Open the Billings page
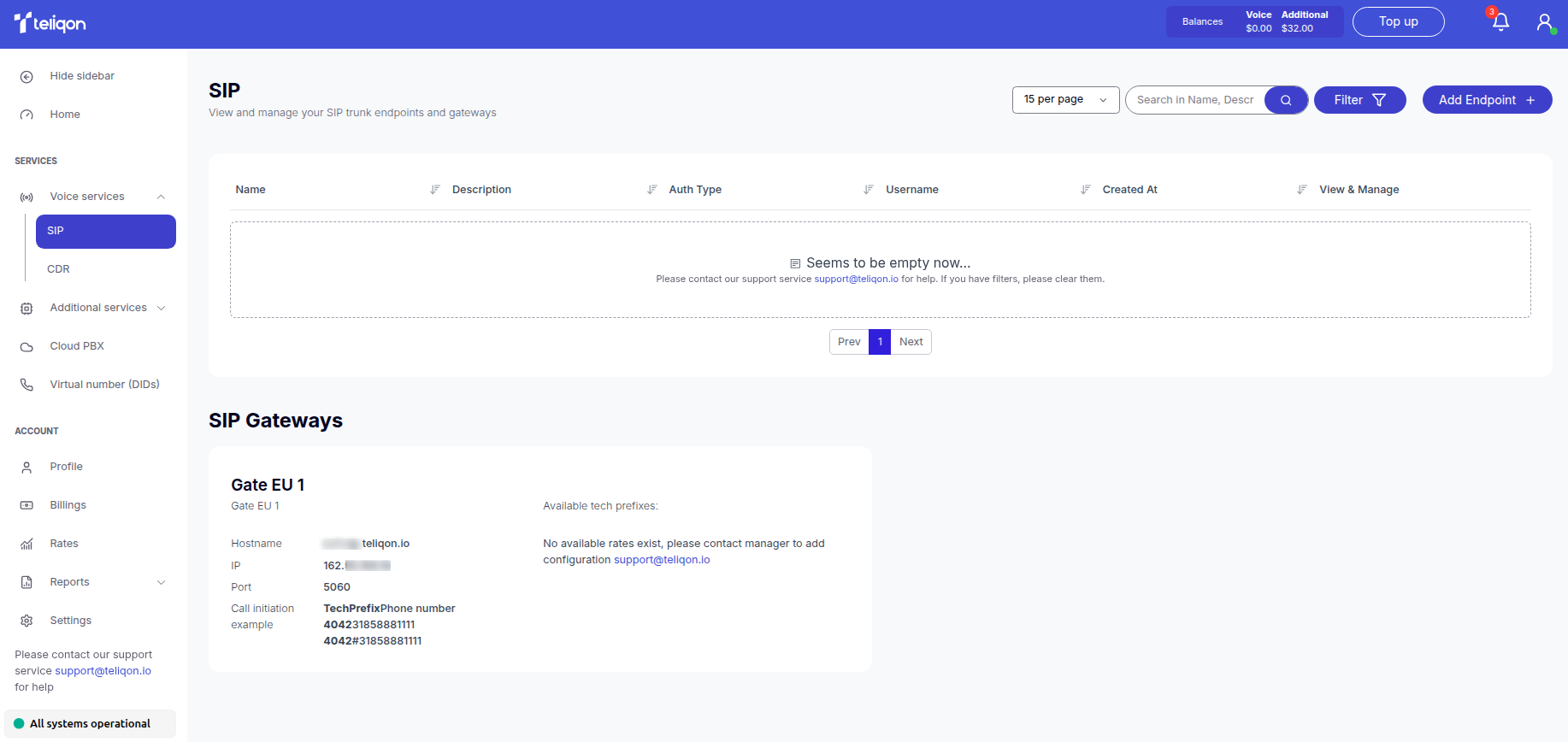The height and width of the screenshot is (742, 1568). (68, 505)
